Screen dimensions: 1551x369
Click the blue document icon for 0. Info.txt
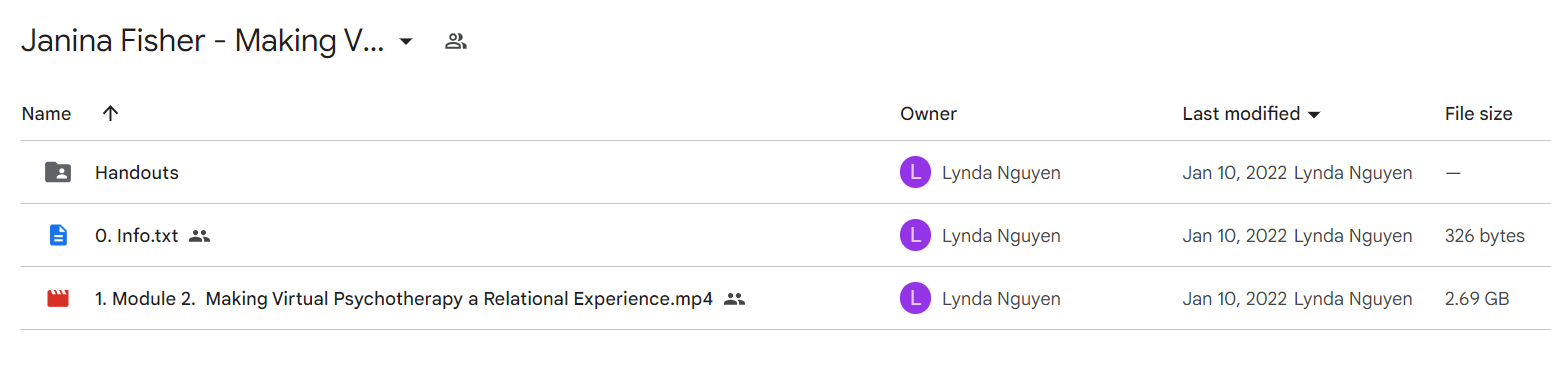58,236
